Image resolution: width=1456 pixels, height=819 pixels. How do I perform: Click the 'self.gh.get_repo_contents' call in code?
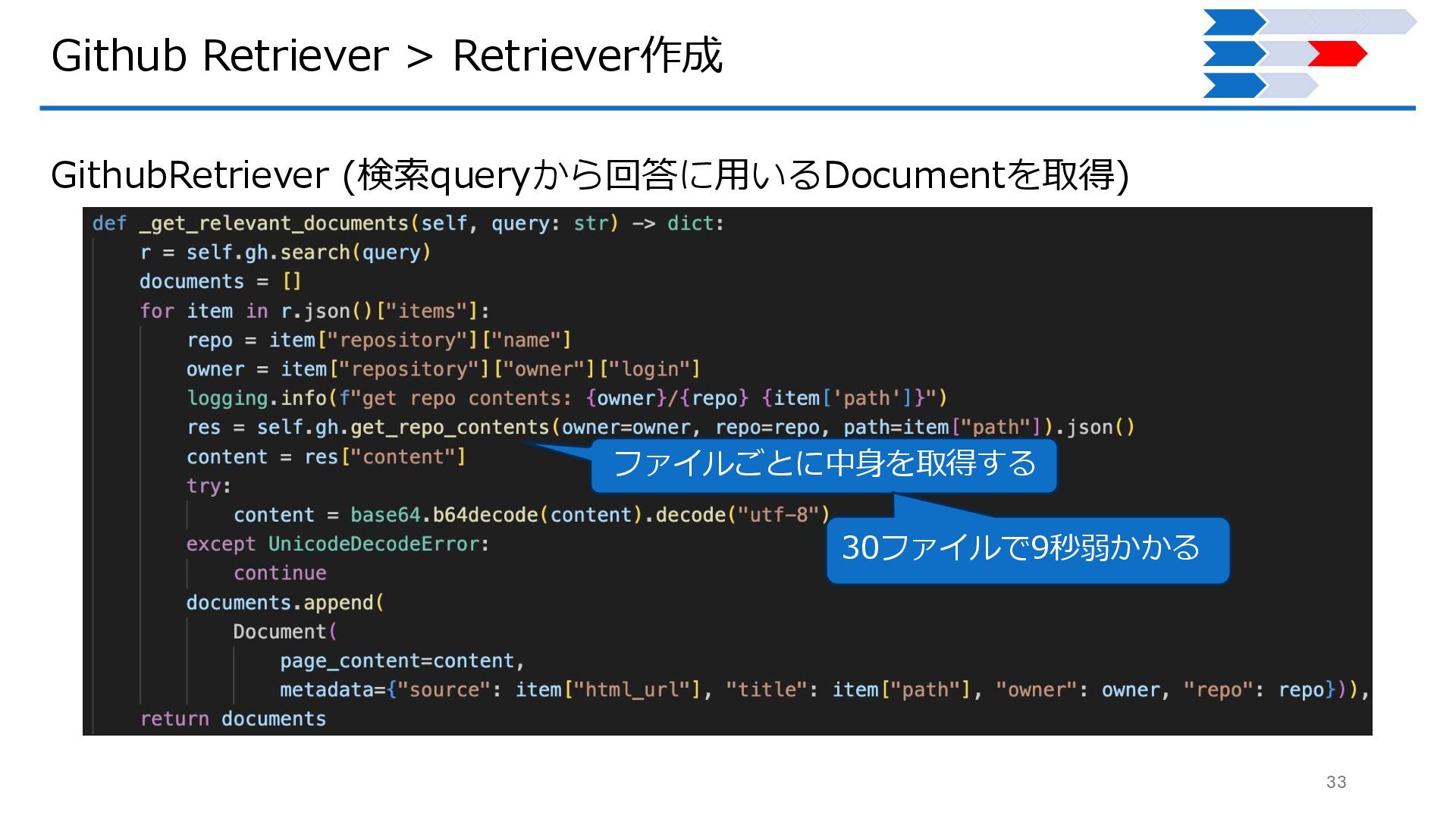click(x=403, y=428)
